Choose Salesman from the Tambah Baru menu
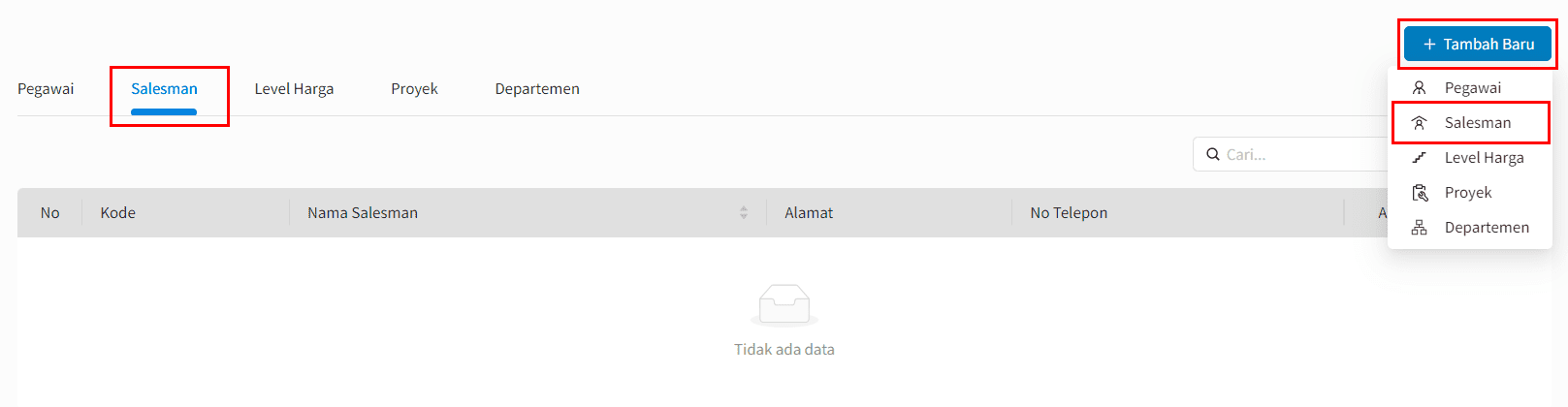The width and height of the screenshot is (1568, 407). point(1470,123)
